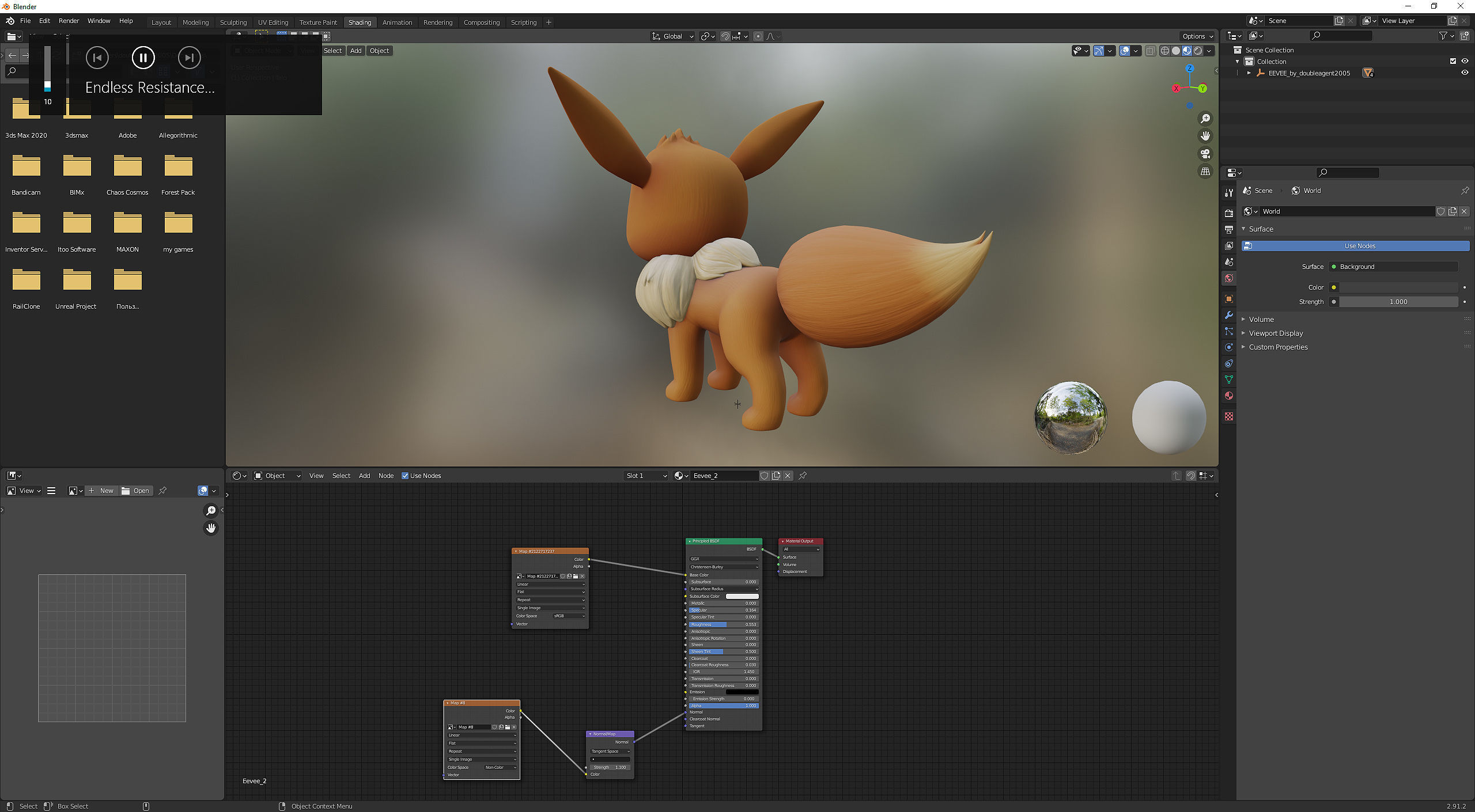Switch perspective/orthographic grid icon in viewport
The image size is (1475, 812).
1205,172
